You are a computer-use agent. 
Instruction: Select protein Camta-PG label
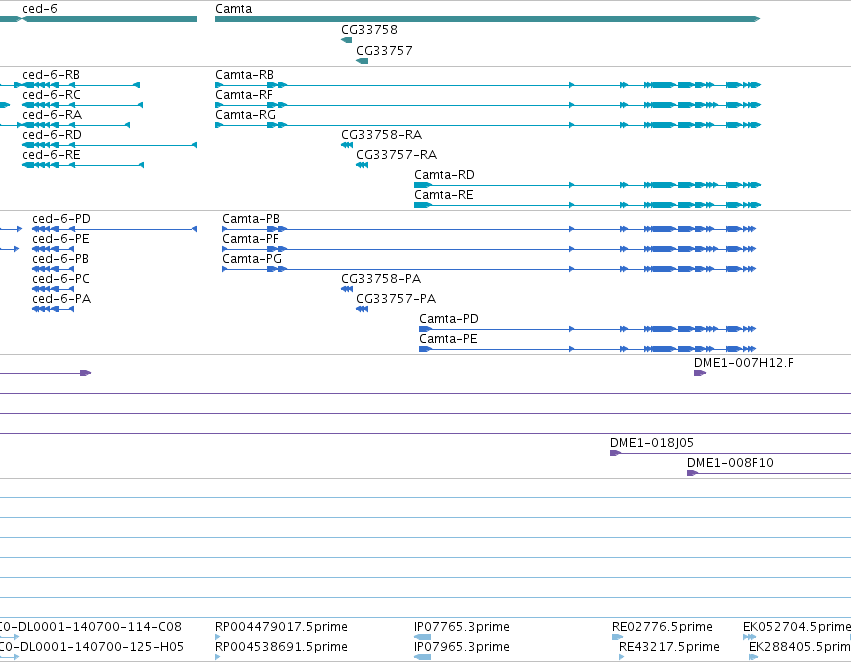point(252,259)
